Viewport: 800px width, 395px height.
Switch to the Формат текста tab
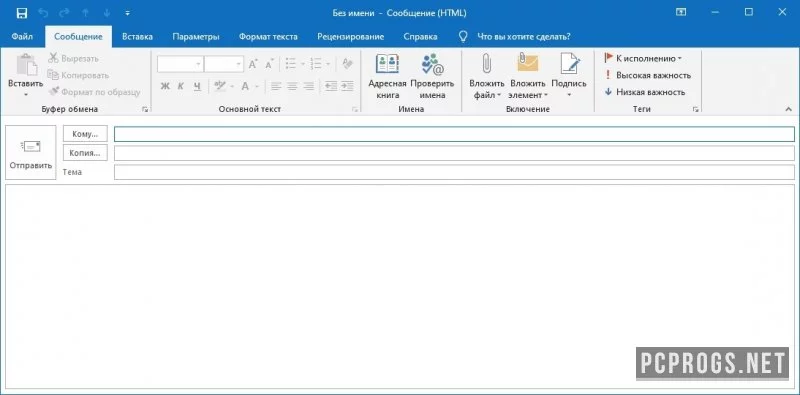pos(268,36)
